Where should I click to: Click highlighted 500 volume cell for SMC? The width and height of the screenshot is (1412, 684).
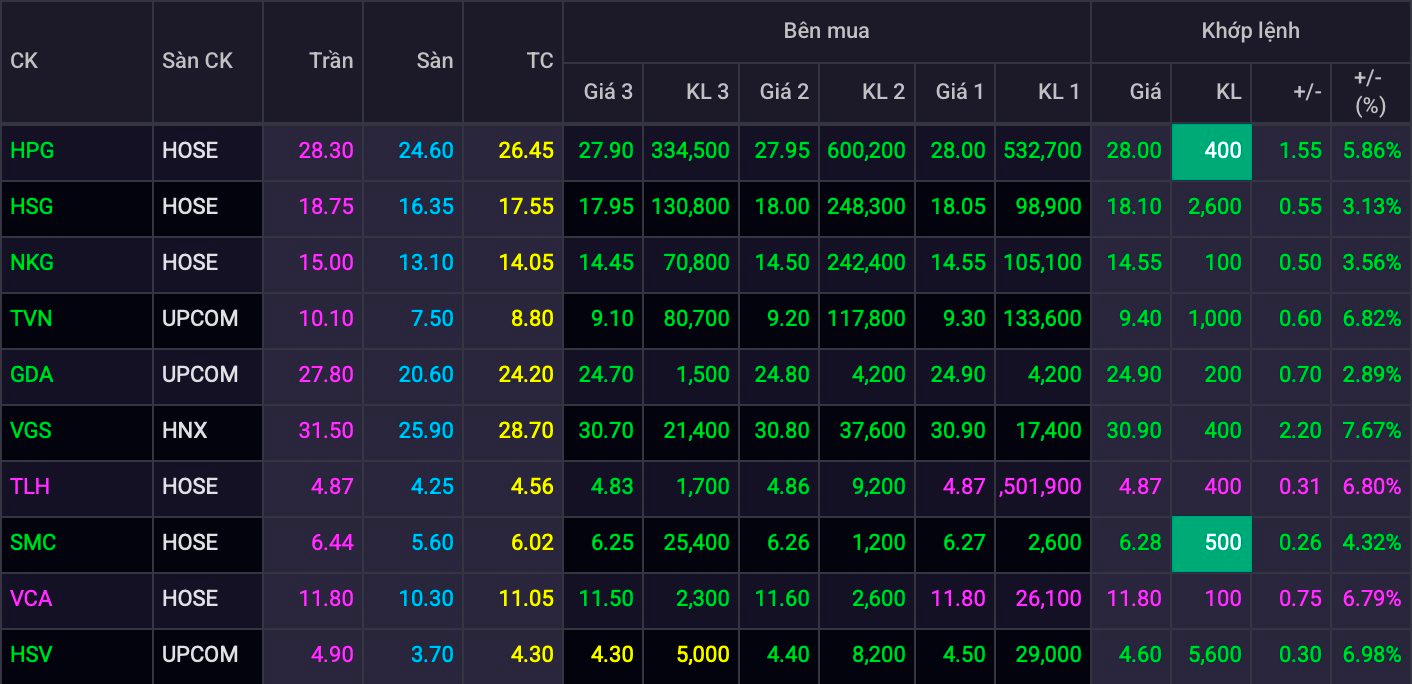click(x=1211, y=543)
